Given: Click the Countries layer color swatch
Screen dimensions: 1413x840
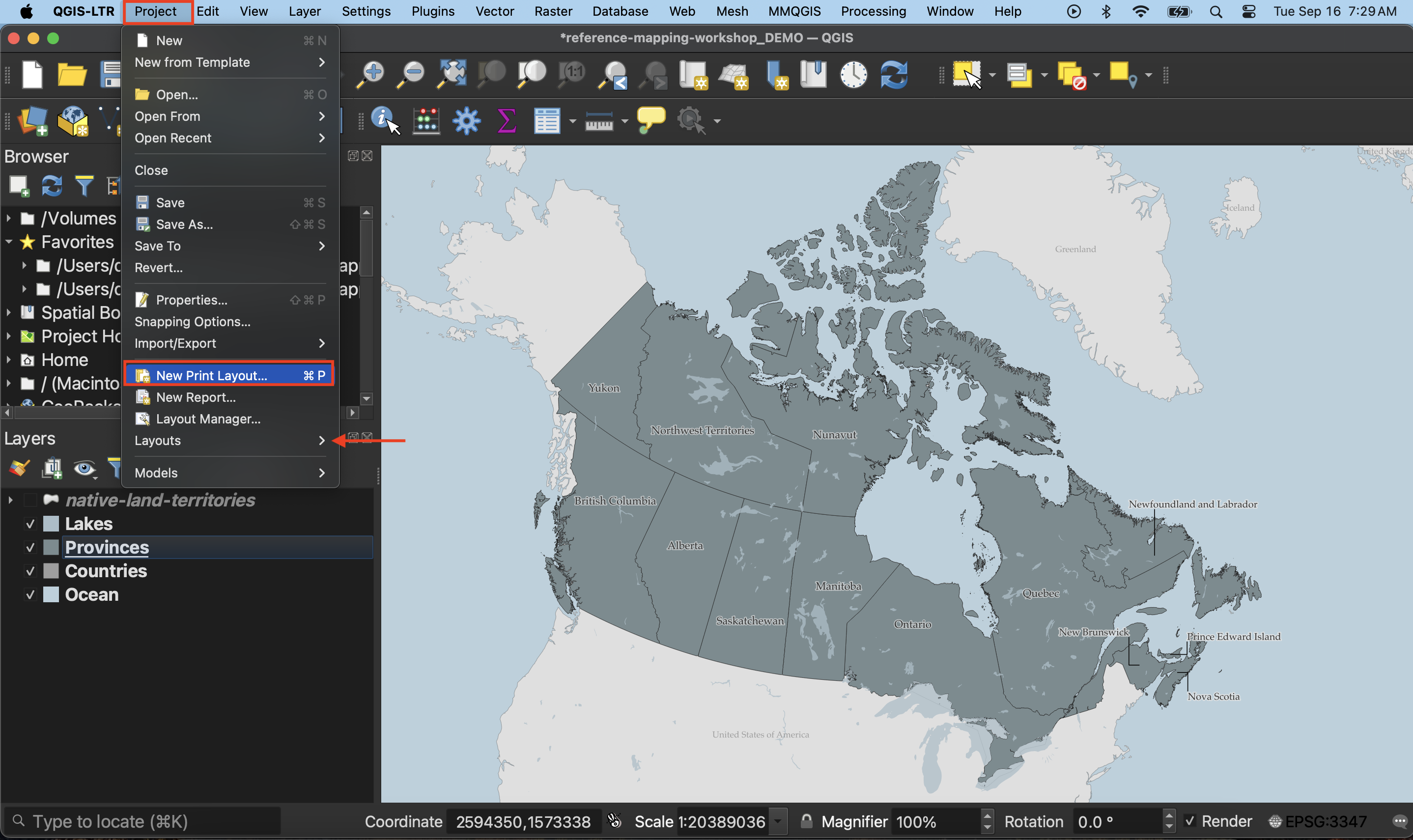Looking at the screenshot, I should tap(51, 571).
